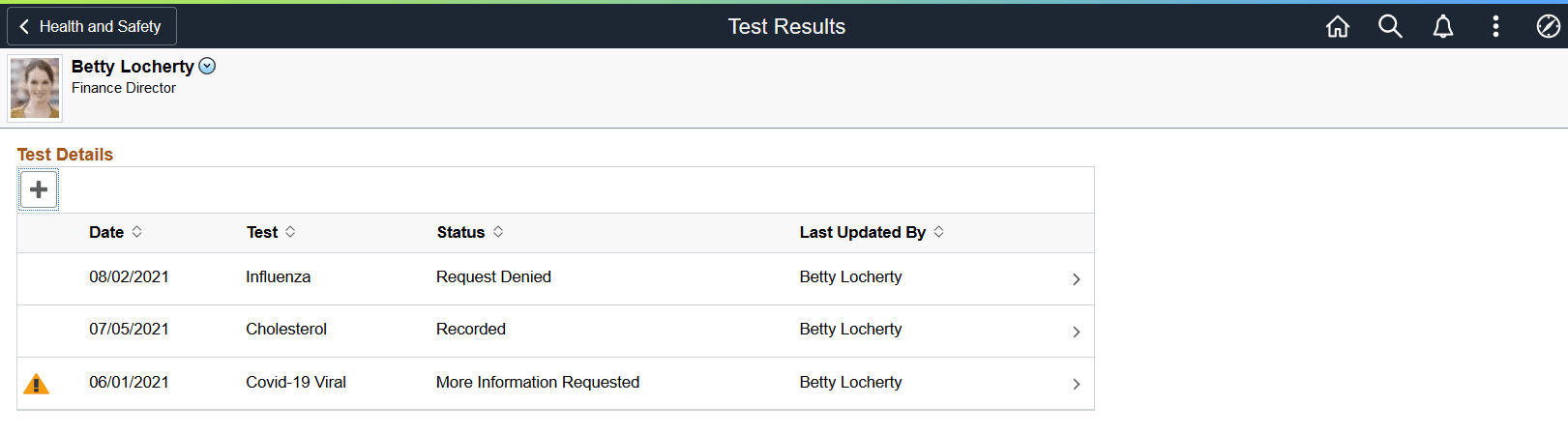Sort by Last Updated By column
Viewport: 1568px width, 434px height.
point(938,232)
